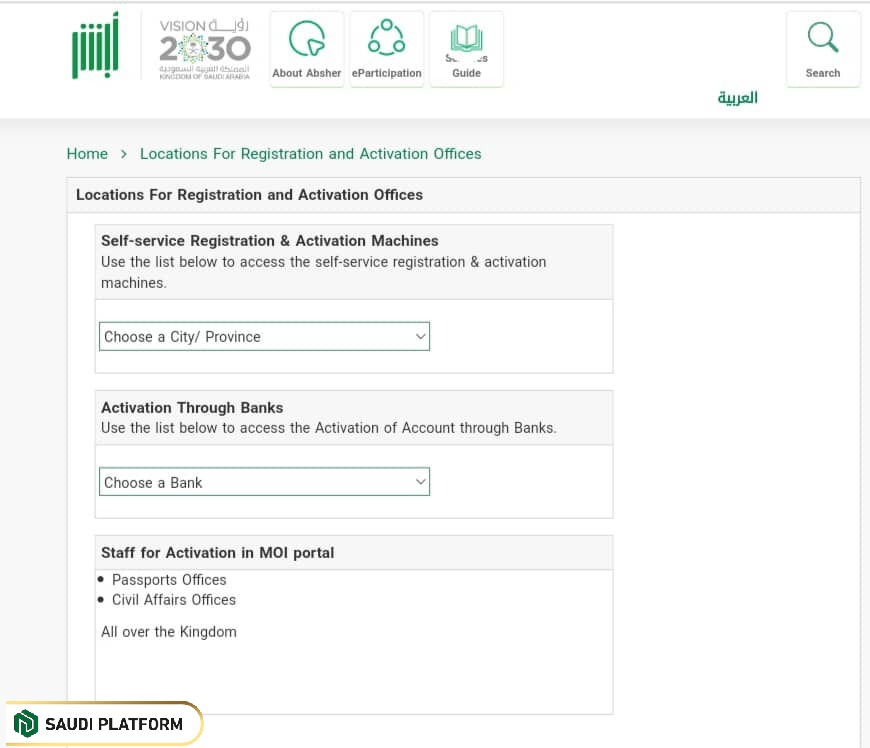Screen dimensions: 870x748
Task: Click the Staff for Activation in MOI portal heading
Action: (217, 552)
